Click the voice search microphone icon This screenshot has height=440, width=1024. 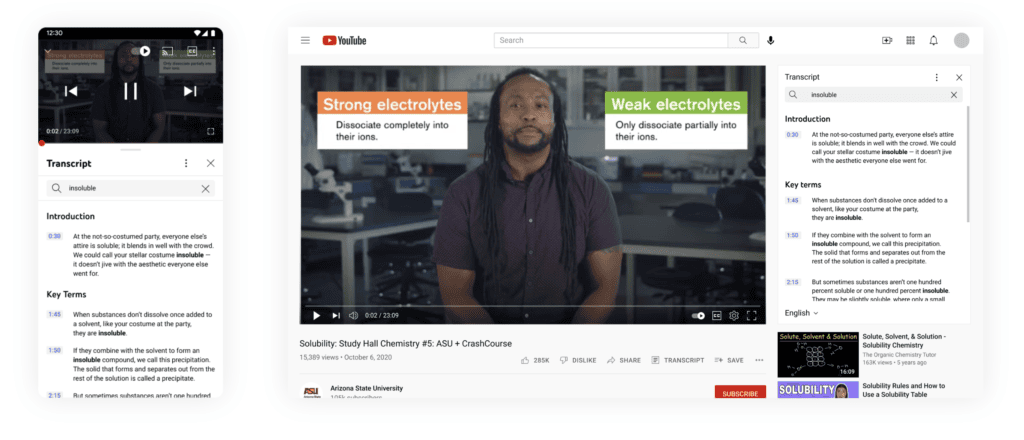click(x=771, y=40)
